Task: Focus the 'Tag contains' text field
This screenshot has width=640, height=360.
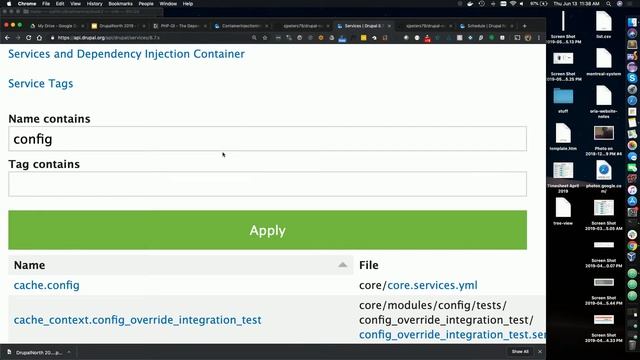Action: click(267, 184)
